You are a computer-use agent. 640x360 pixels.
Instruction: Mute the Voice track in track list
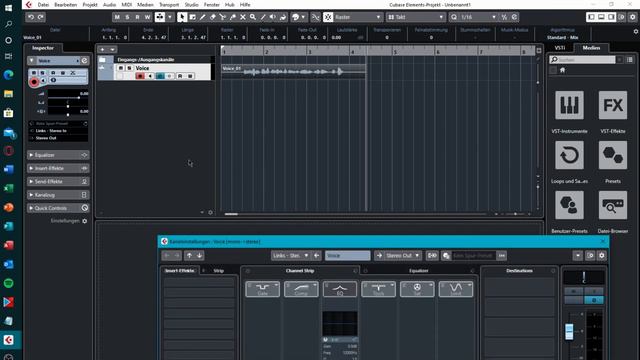coord(121,68)
